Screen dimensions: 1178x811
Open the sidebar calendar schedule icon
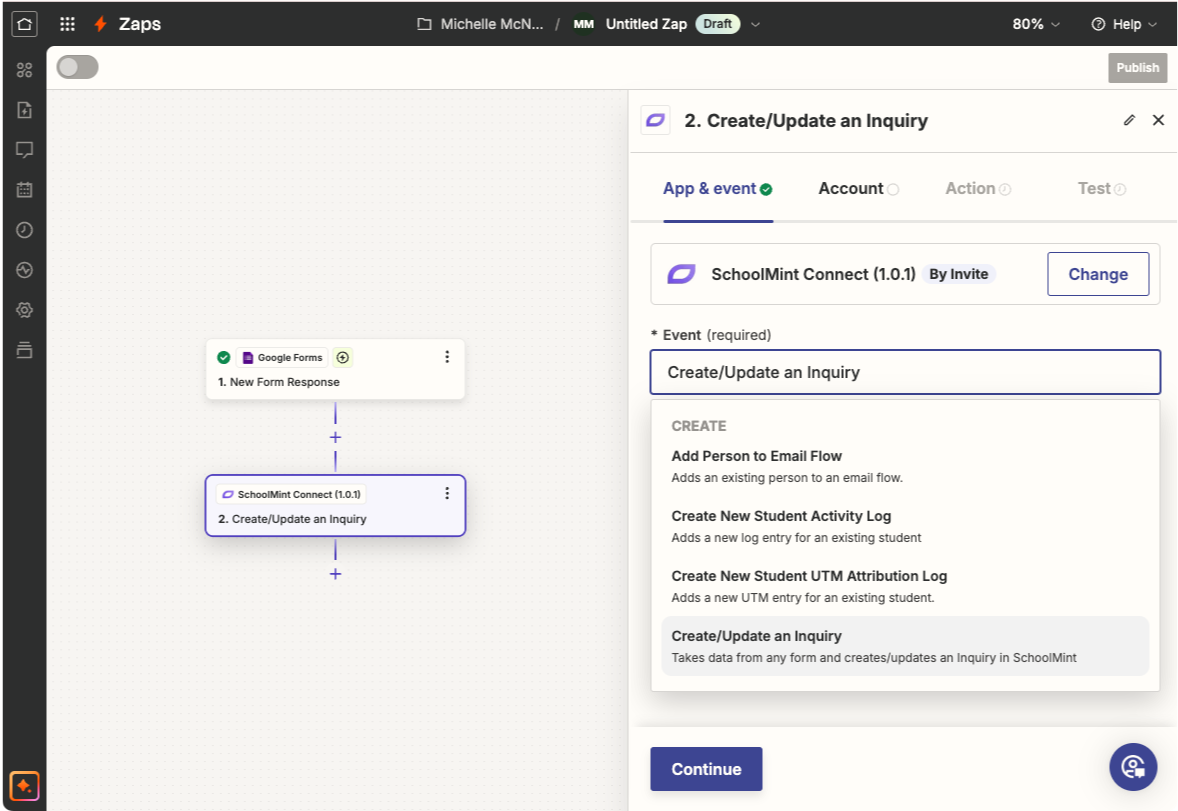pyautogui.click(x=24, y=189)
